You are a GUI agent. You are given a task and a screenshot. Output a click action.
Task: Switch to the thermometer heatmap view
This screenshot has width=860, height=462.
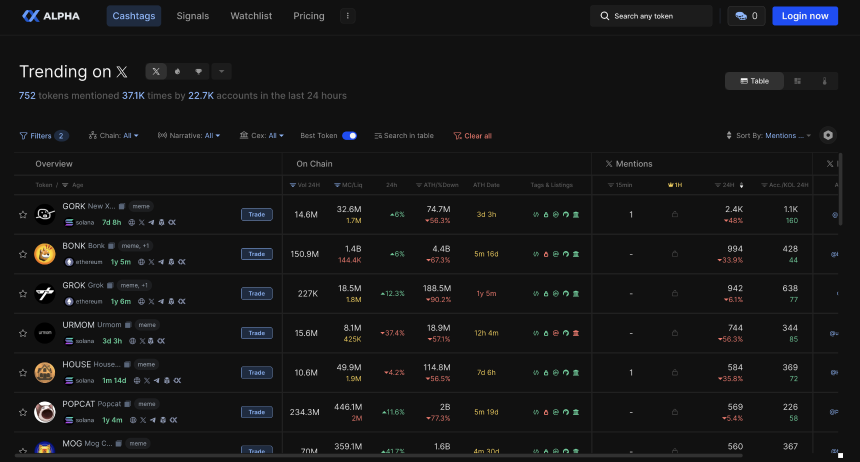click(824, 81)
